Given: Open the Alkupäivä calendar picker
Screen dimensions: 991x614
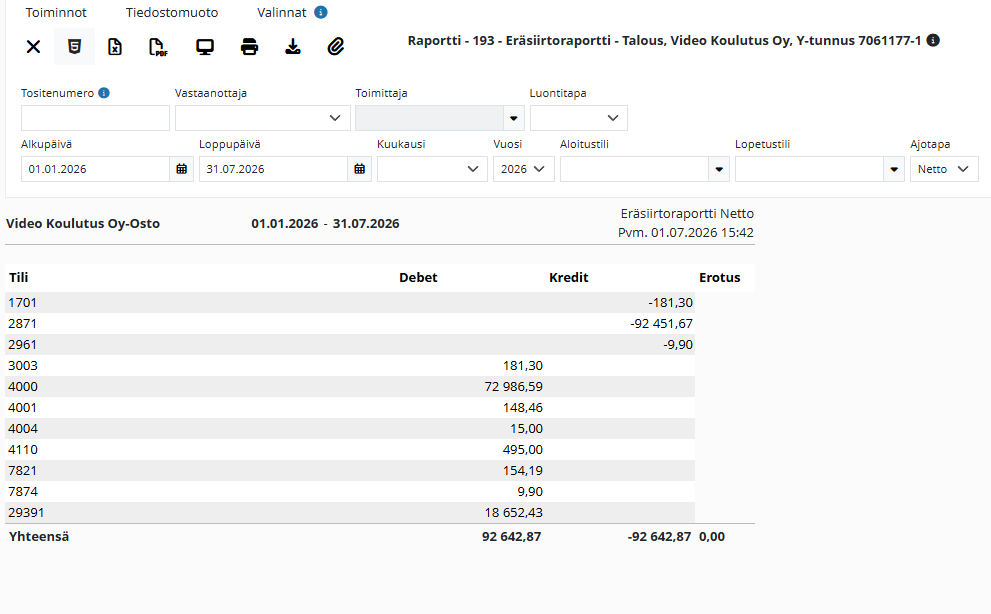Looking at the screenshot, I should (181, 169).
